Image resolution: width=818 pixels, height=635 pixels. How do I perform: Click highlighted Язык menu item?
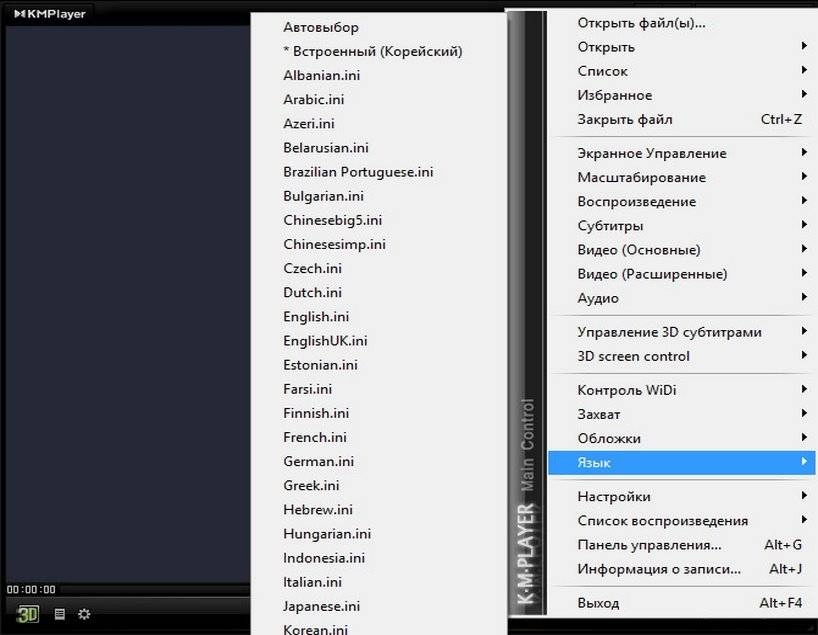click(x=681, y=463)
